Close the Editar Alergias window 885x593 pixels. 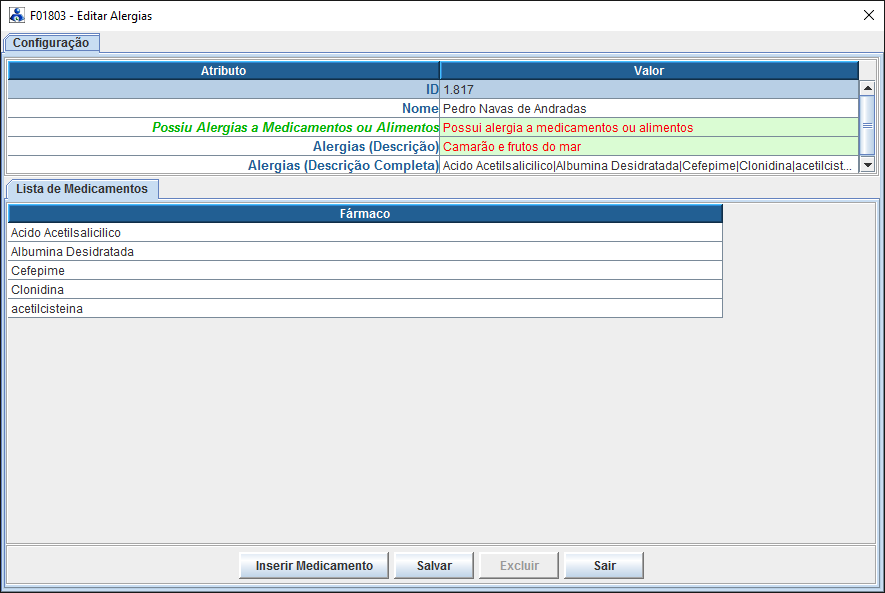867,16
